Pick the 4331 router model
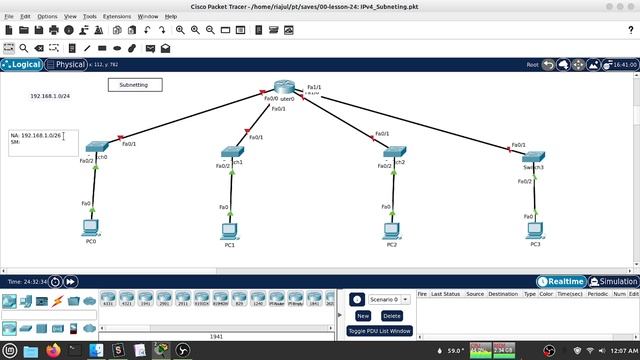This screenshot has height=360, width=640. pos(108,298)
